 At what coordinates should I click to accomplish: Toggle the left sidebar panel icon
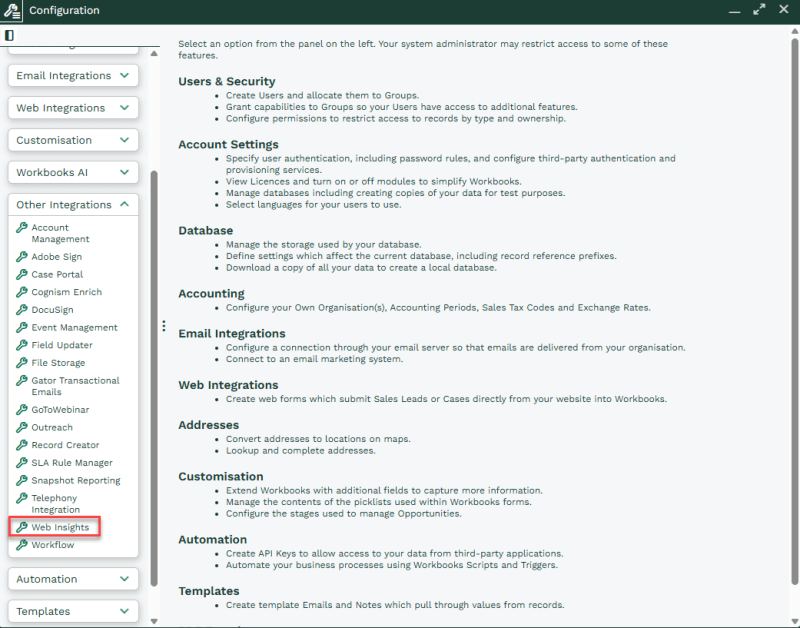pos(9,35)
